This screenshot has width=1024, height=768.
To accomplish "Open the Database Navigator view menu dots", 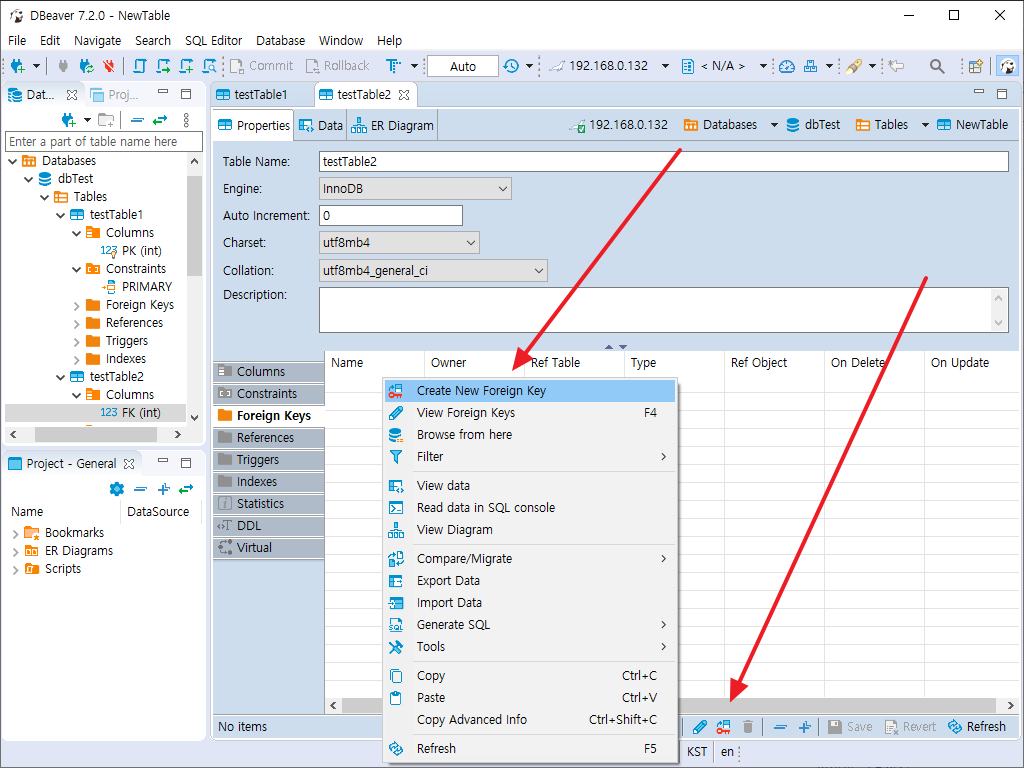I will click(186, 120).
